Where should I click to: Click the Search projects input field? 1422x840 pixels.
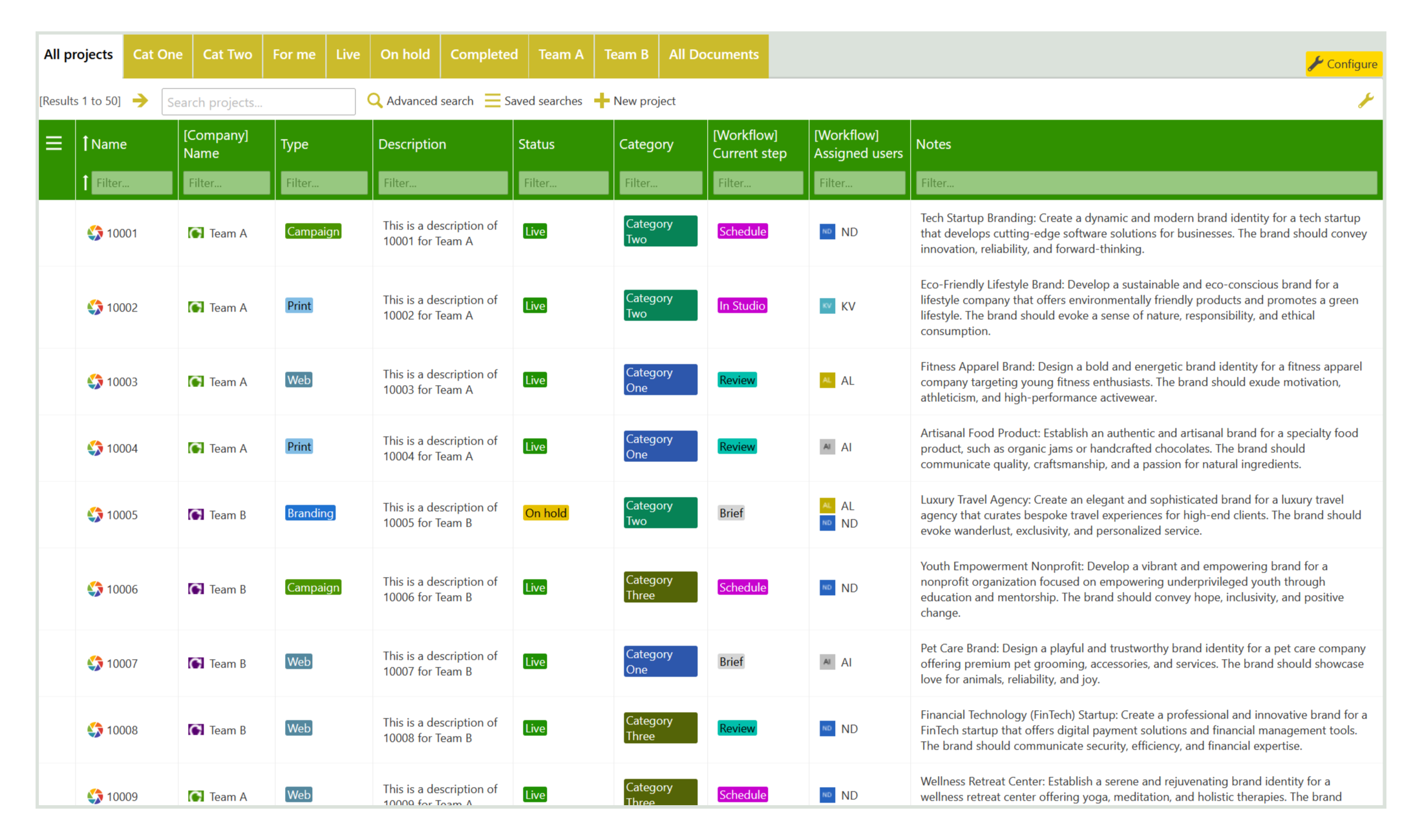pos(258,102)
